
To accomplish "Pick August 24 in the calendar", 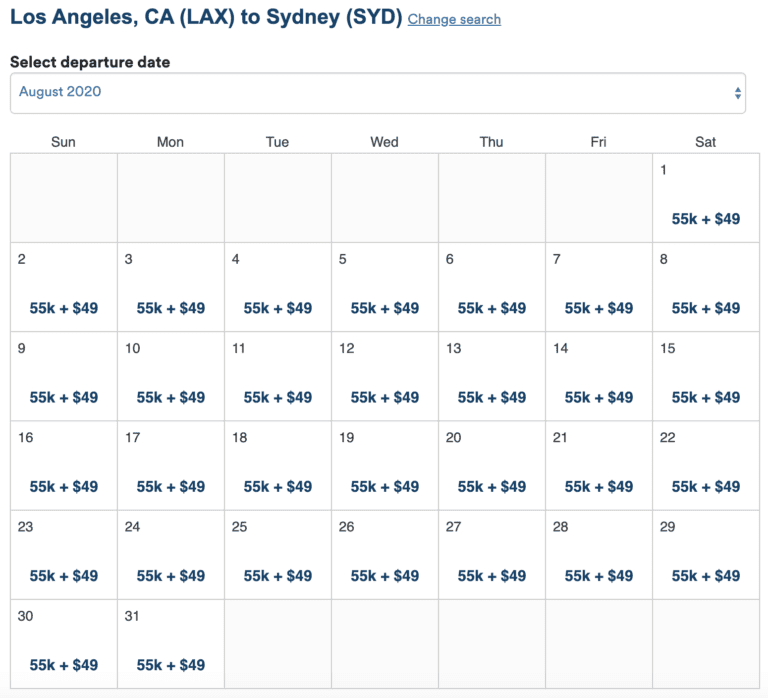I will pyautogui.click(x=170, y=554).
